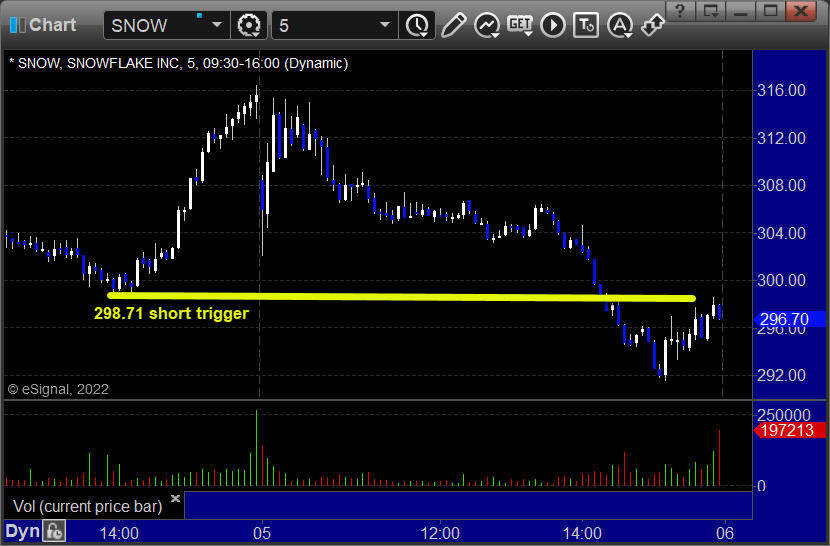Open help question mark button
The width and height of the screenshot is (830, 546).
681,11
